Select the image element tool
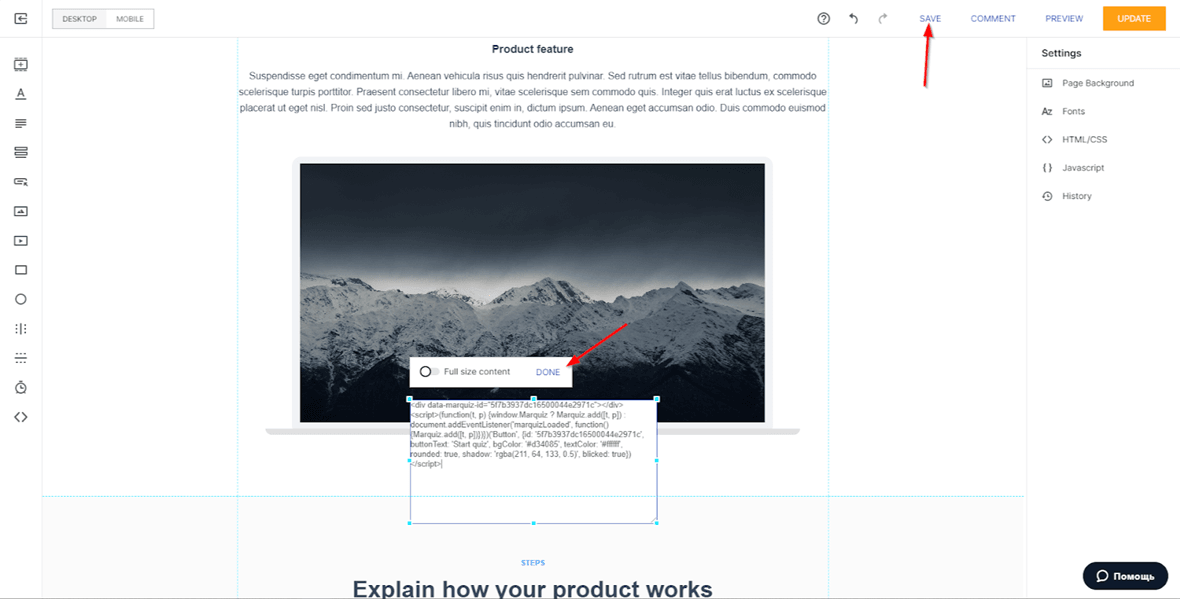The width and height of the screenshot is (1180, 599). click(21, 211)
